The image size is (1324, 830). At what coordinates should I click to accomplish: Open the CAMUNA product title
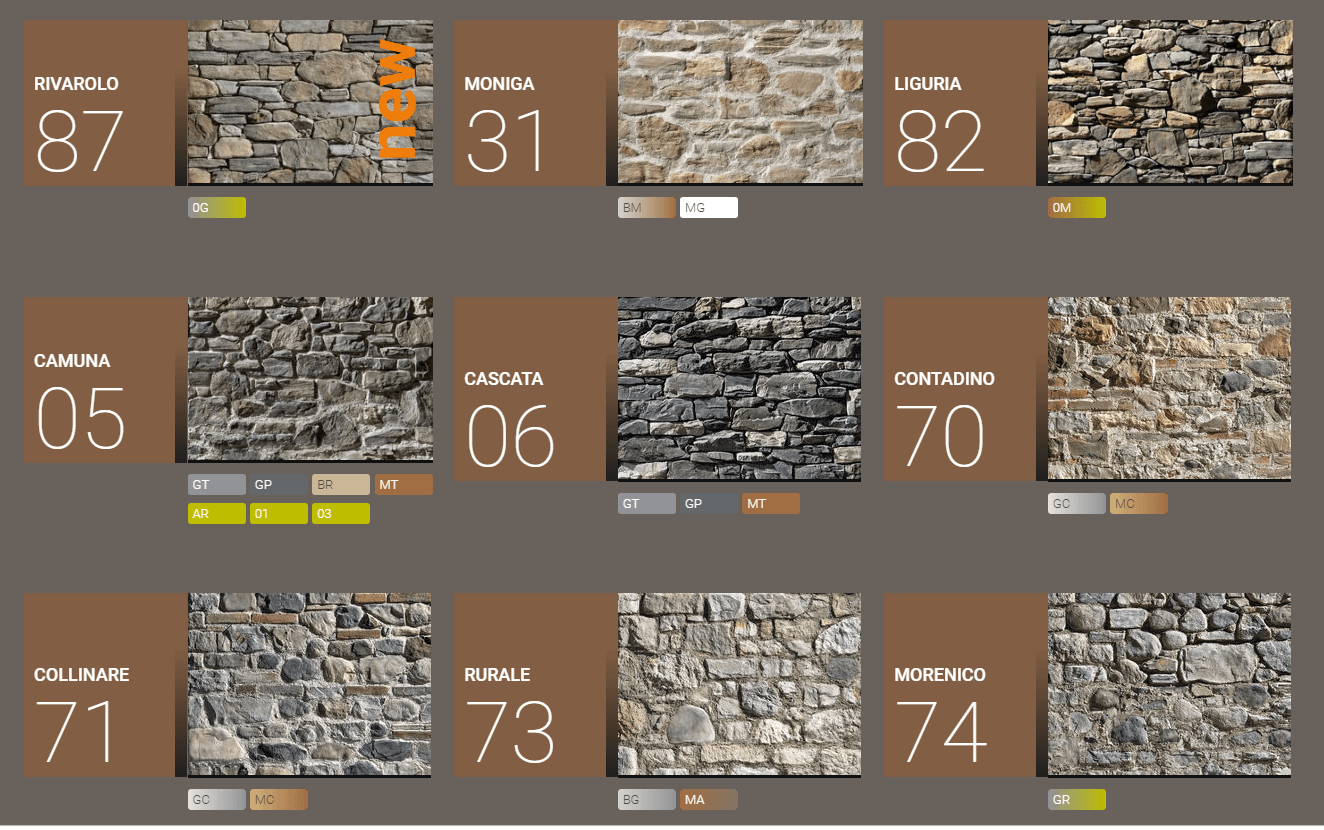[x=72, y=361]
